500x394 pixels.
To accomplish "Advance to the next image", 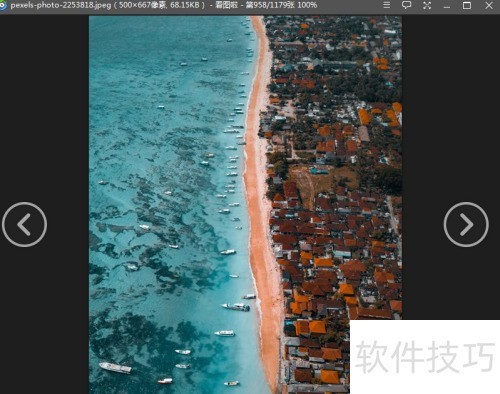I will [x=466, y=224].
